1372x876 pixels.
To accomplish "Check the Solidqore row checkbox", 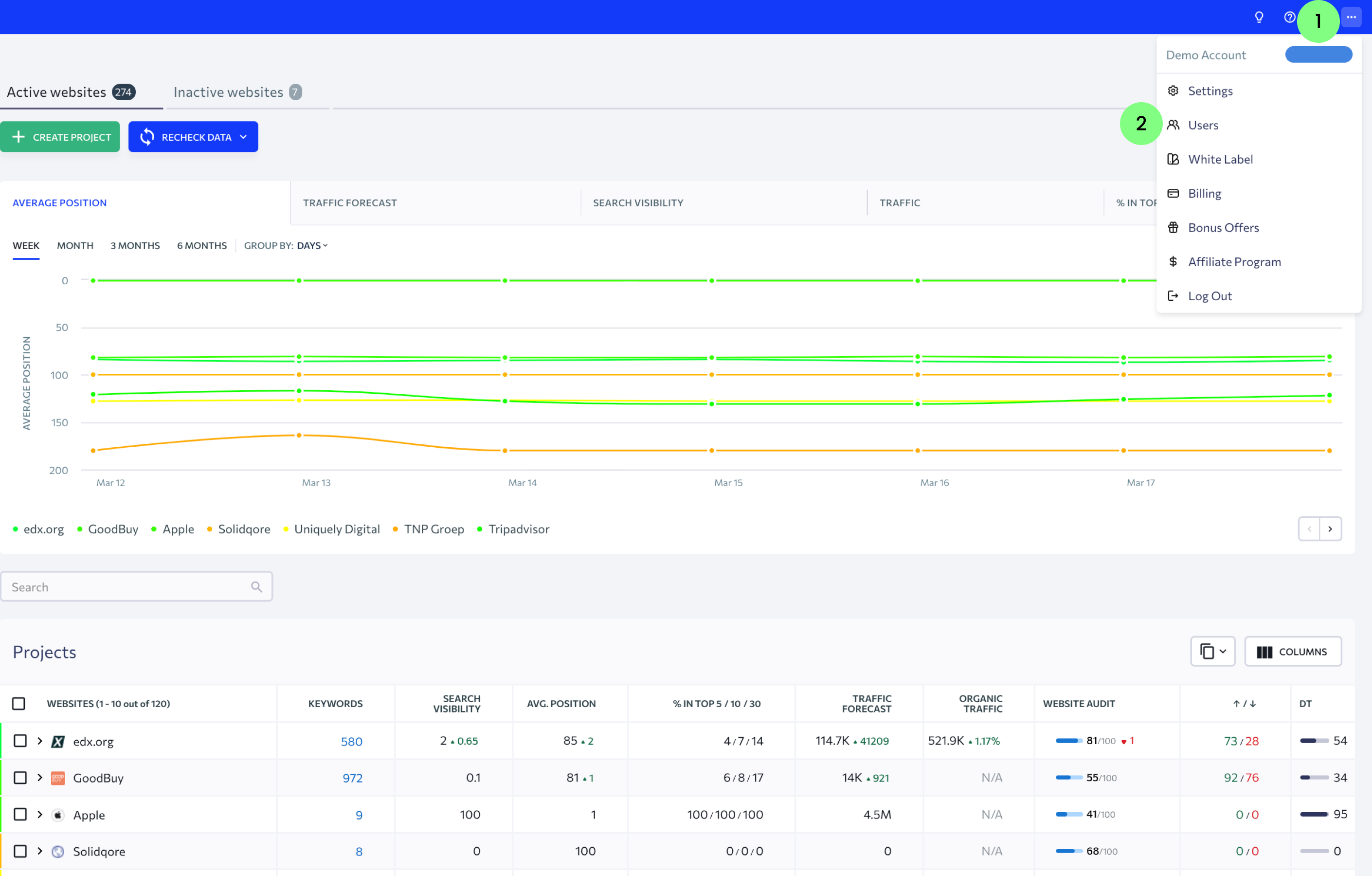I will click(20, 851).
